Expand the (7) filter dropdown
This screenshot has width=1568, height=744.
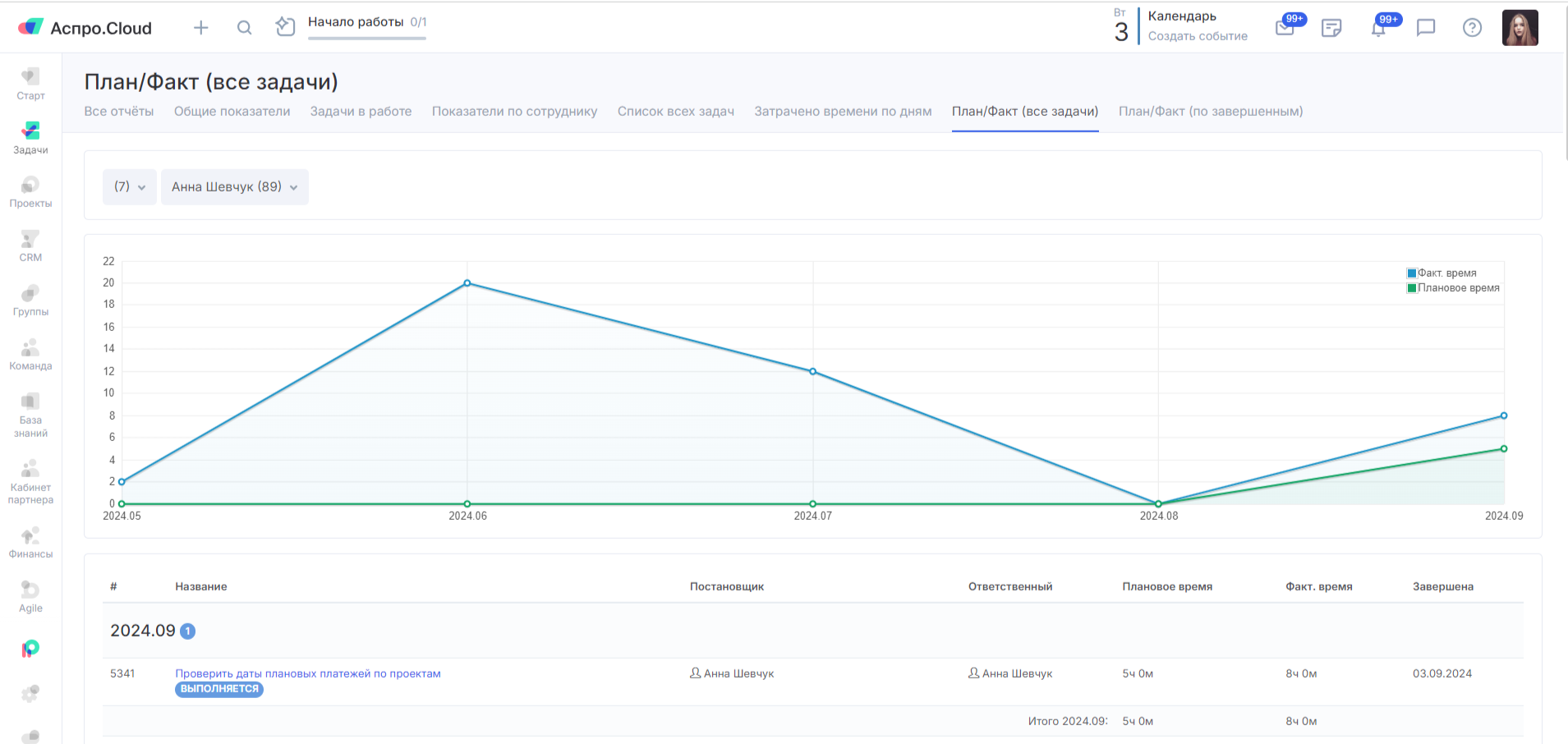coord(130,187)
